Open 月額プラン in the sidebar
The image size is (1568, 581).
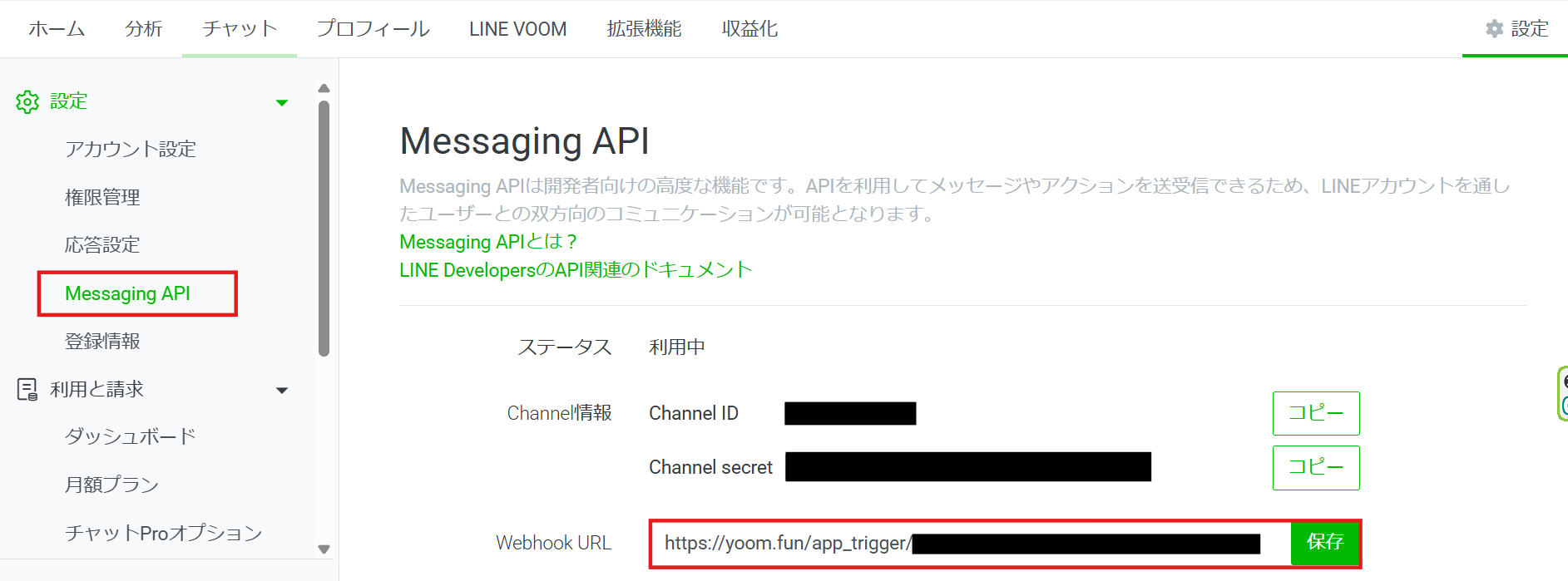coord(111,485)
